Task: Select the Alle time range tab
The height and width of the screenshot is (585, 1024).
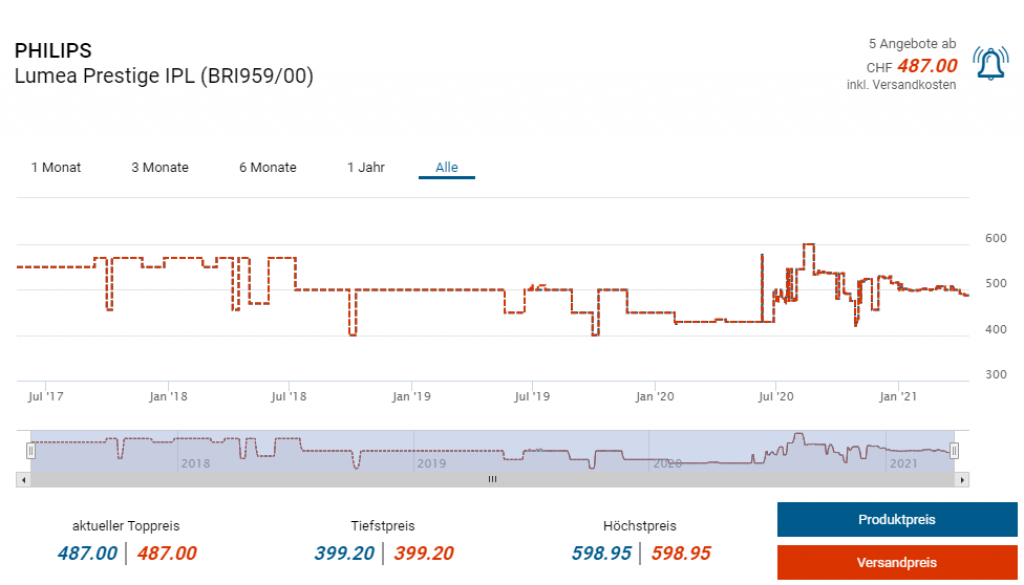Action: 446,167
